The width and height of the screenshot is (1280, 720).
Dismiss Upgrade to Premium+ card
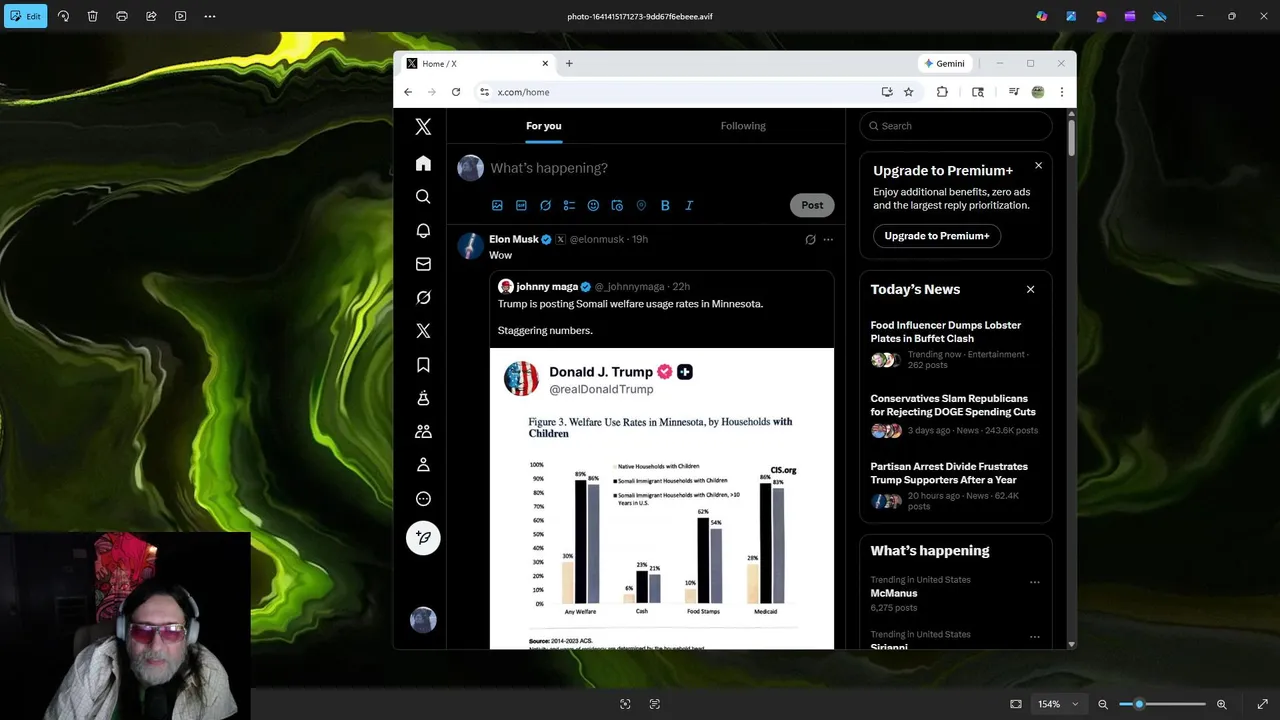pos(1038,165)
